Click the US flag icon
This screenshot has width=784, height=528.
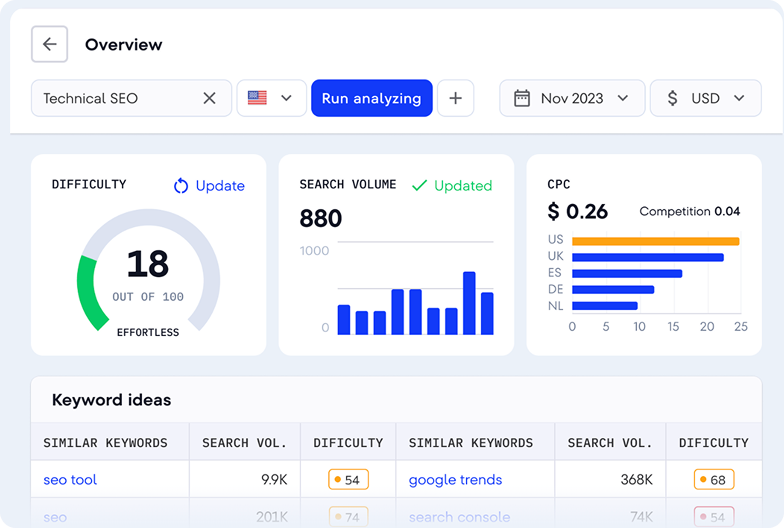pyautogui.click(x=257, y=98)
